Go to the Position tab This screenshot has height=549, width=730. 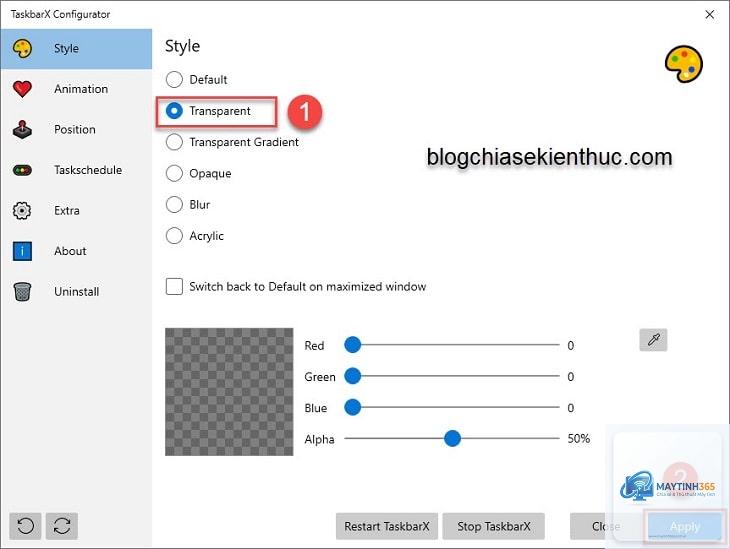(76, 129)
